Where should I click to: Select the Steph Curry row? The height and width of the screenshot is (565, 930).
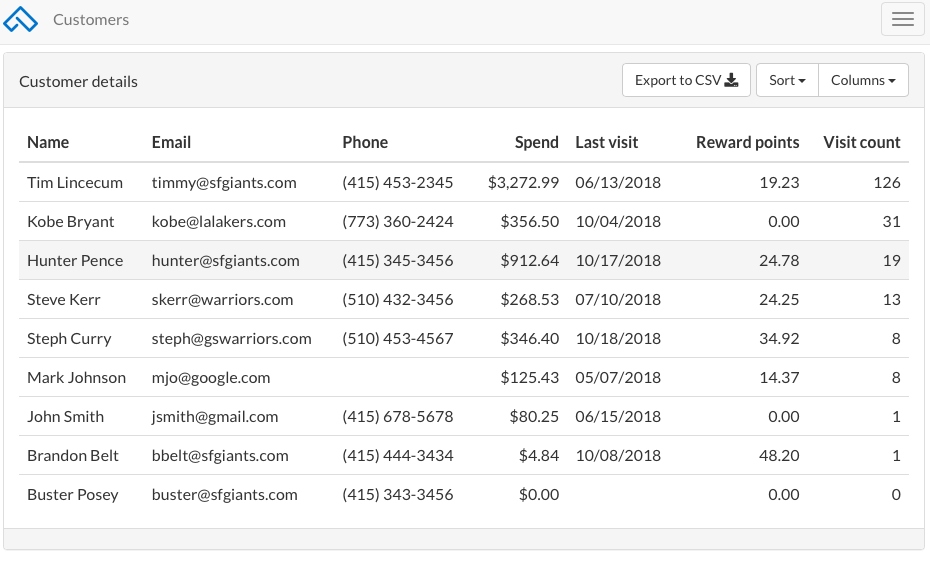69,338
